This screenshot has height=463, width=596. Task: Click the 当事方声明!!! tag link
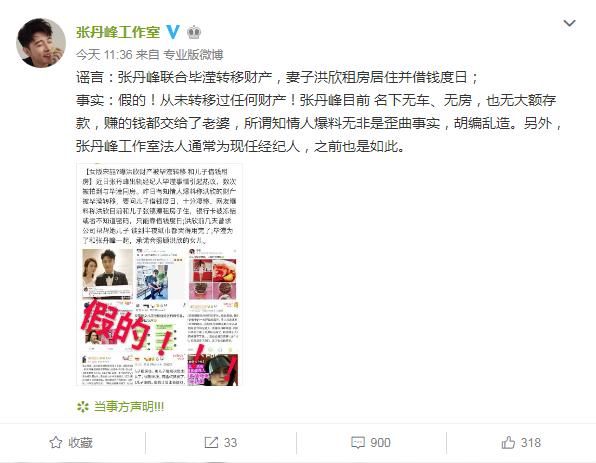pyautogui.click(x=128, y=407)
